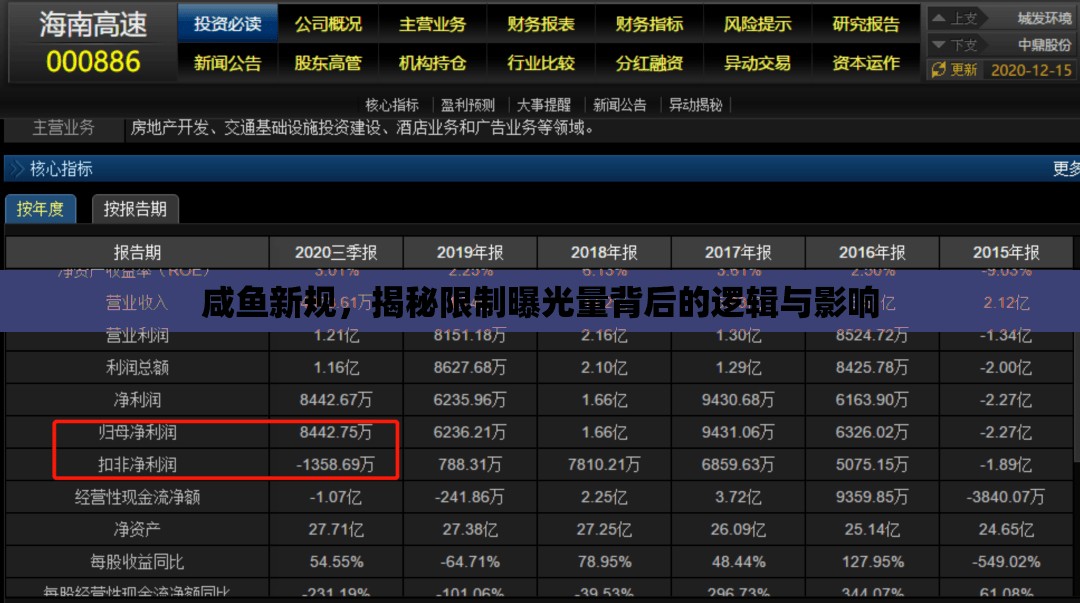Open the 分红融资 tab
Screen dimensions: 1080x603
tap(649, 63)
